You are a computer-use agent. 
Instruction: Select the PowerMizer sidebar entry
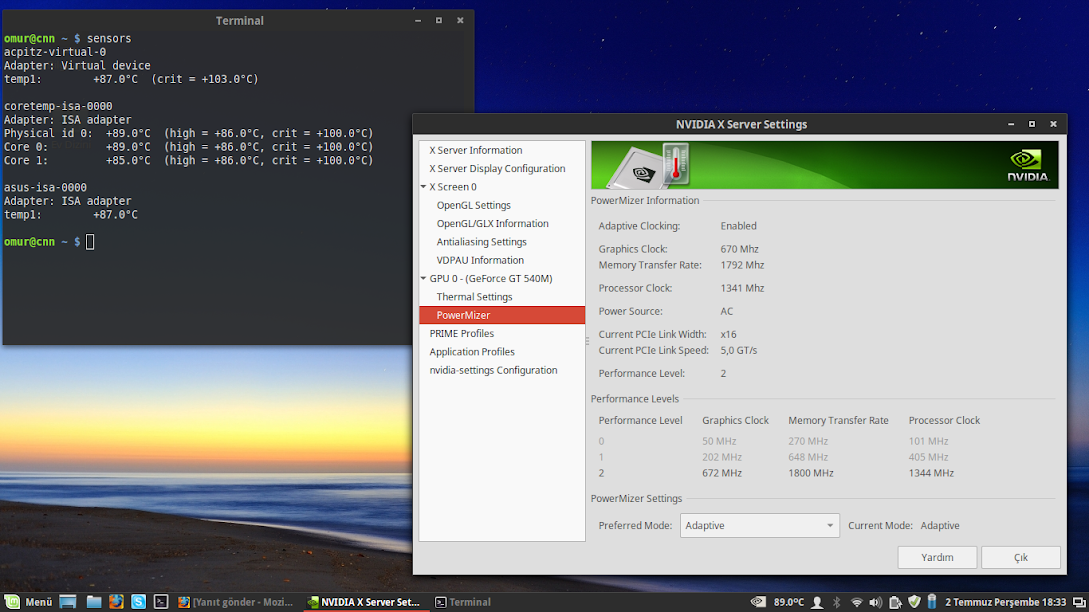[502, 315]
